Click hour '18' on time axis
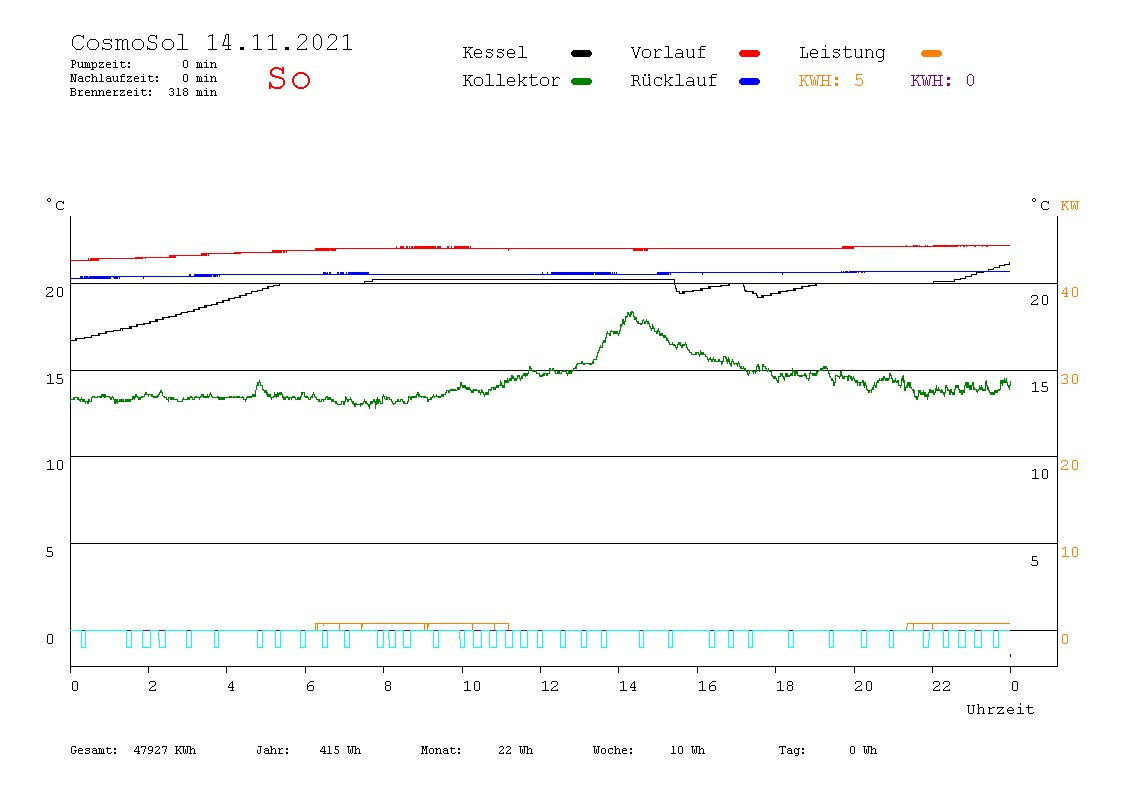 [785, 687]
